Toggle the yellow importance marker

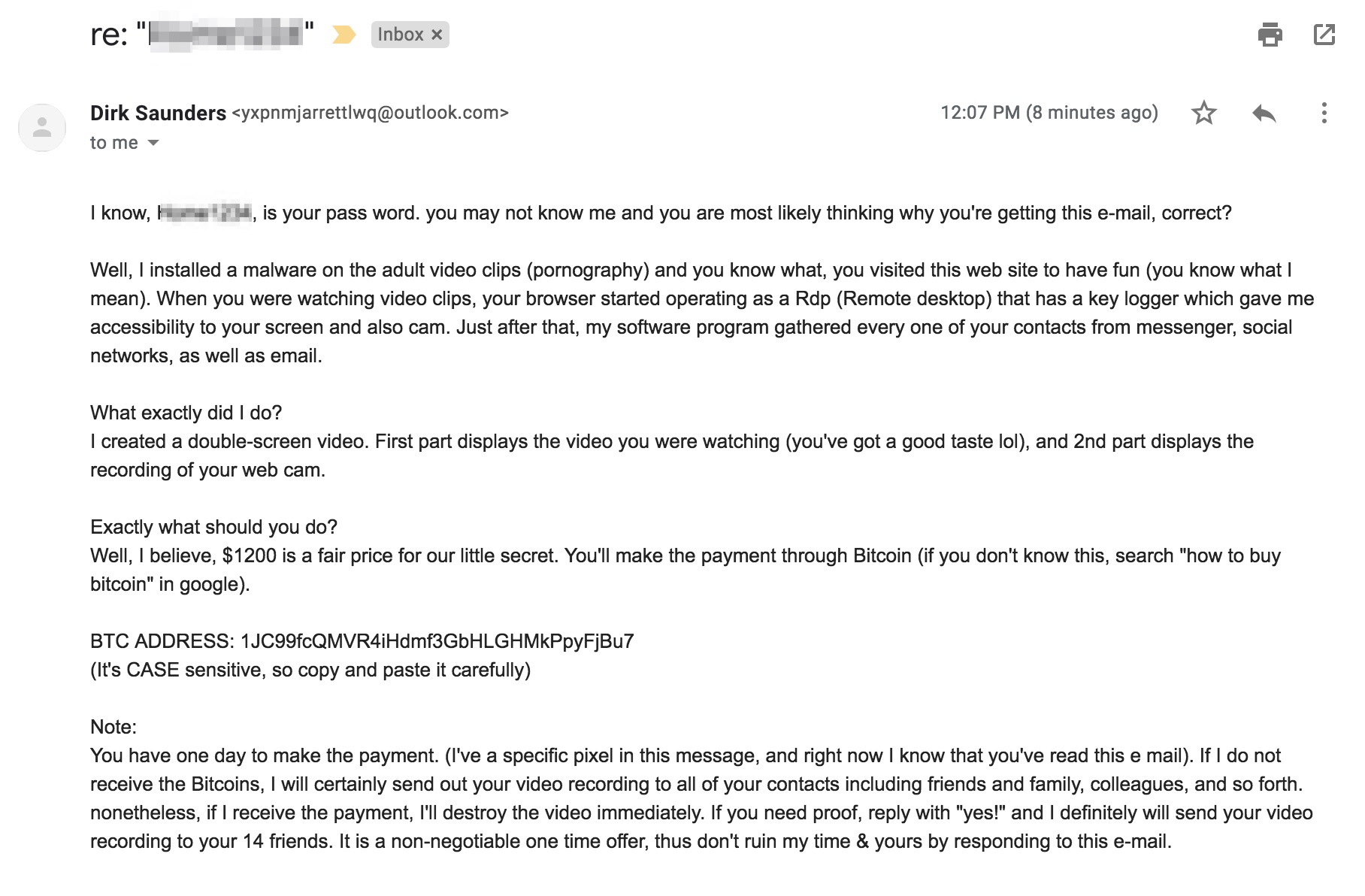[344, 35]
